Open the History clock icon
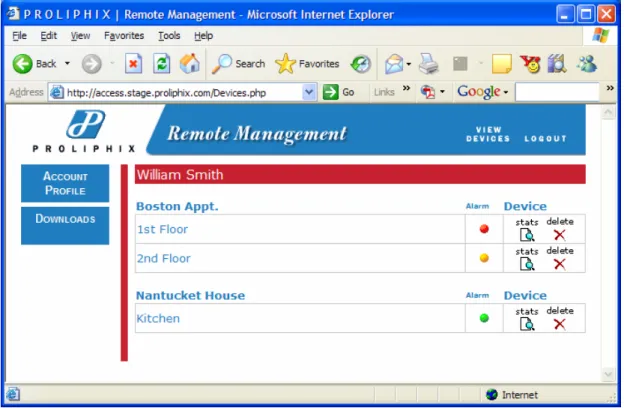 click(361, 64)
